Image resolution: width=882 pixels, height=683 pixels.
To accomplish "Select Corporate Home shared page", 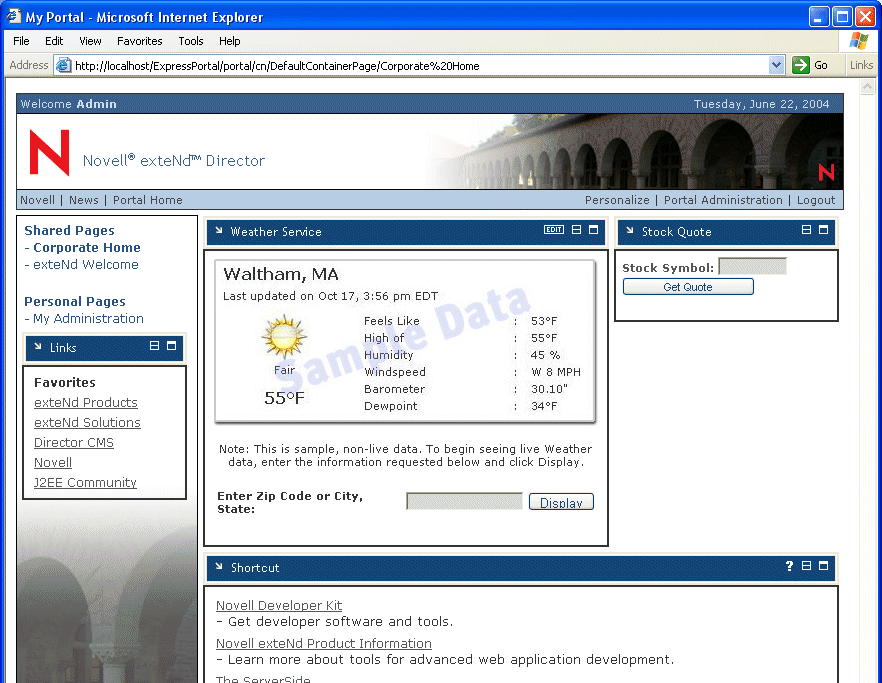I will point(87,248).
